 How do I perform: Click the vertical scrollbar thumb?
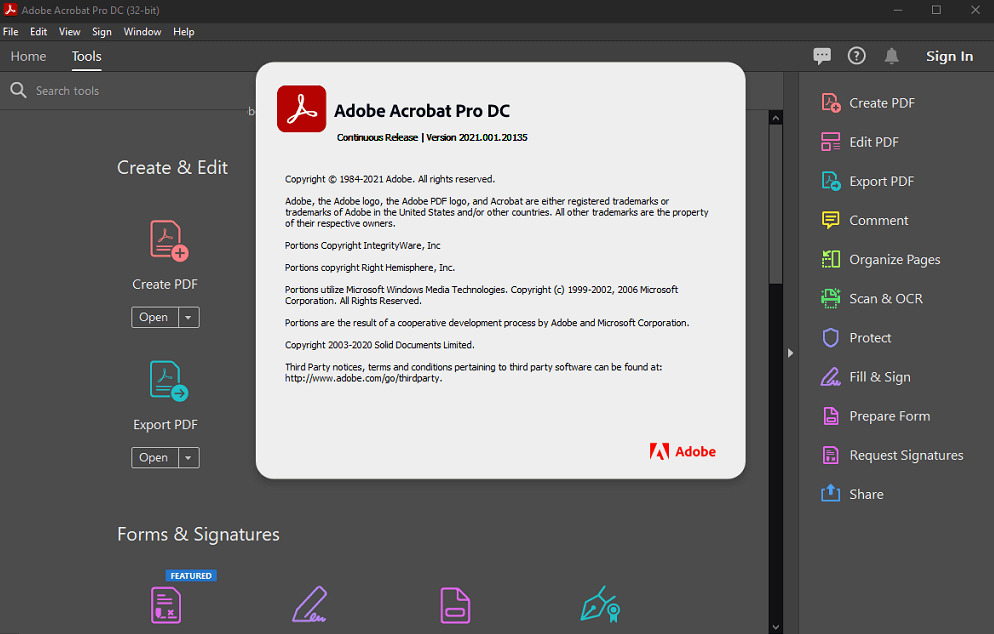click(x=776, y=204)
